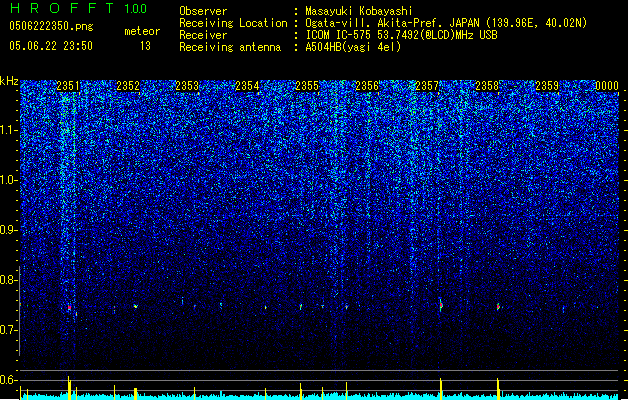
Task: Click the Observer label
Action: click(203, 11)
